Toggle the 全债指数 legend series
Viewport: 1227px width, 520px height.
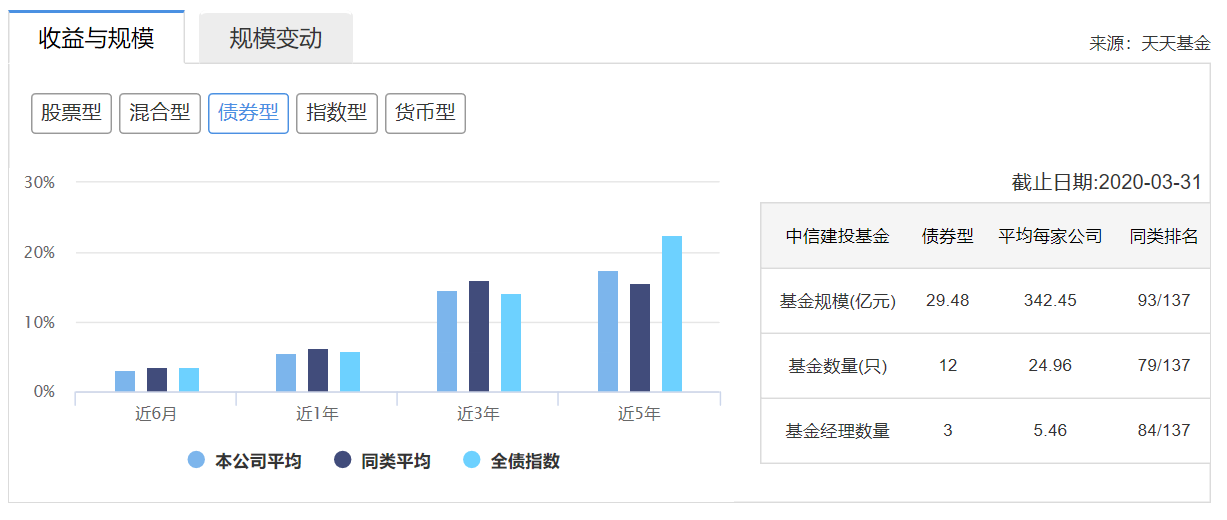(512, 461)
